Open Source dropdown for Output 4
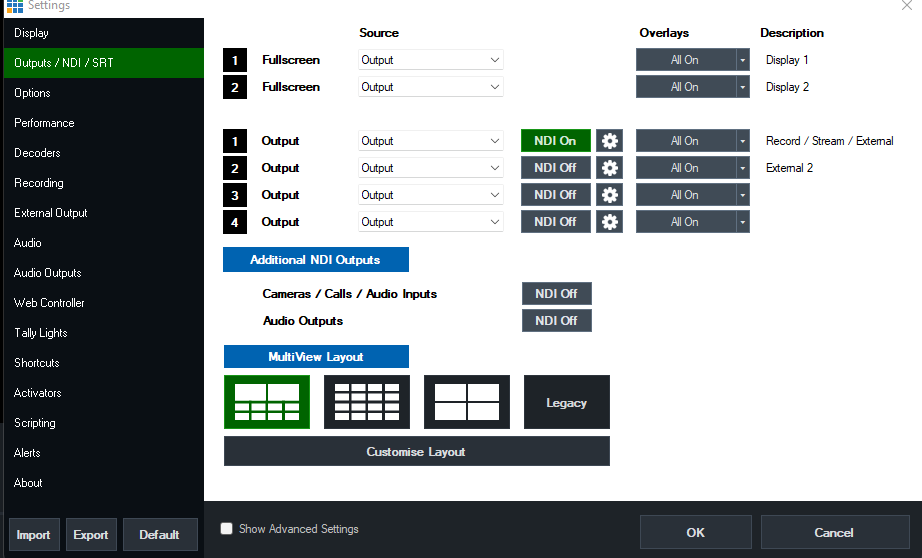 coord(430,222)
